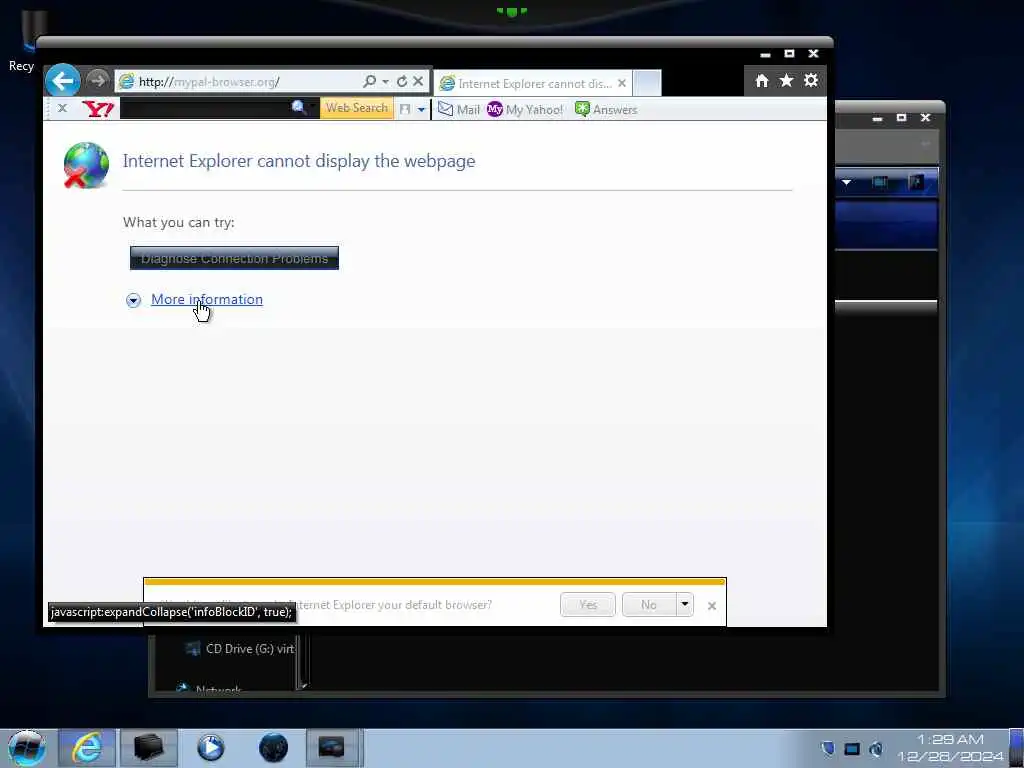
Task: Open dropdown arrow next to Web Search
Action: (x=421, y=110)
